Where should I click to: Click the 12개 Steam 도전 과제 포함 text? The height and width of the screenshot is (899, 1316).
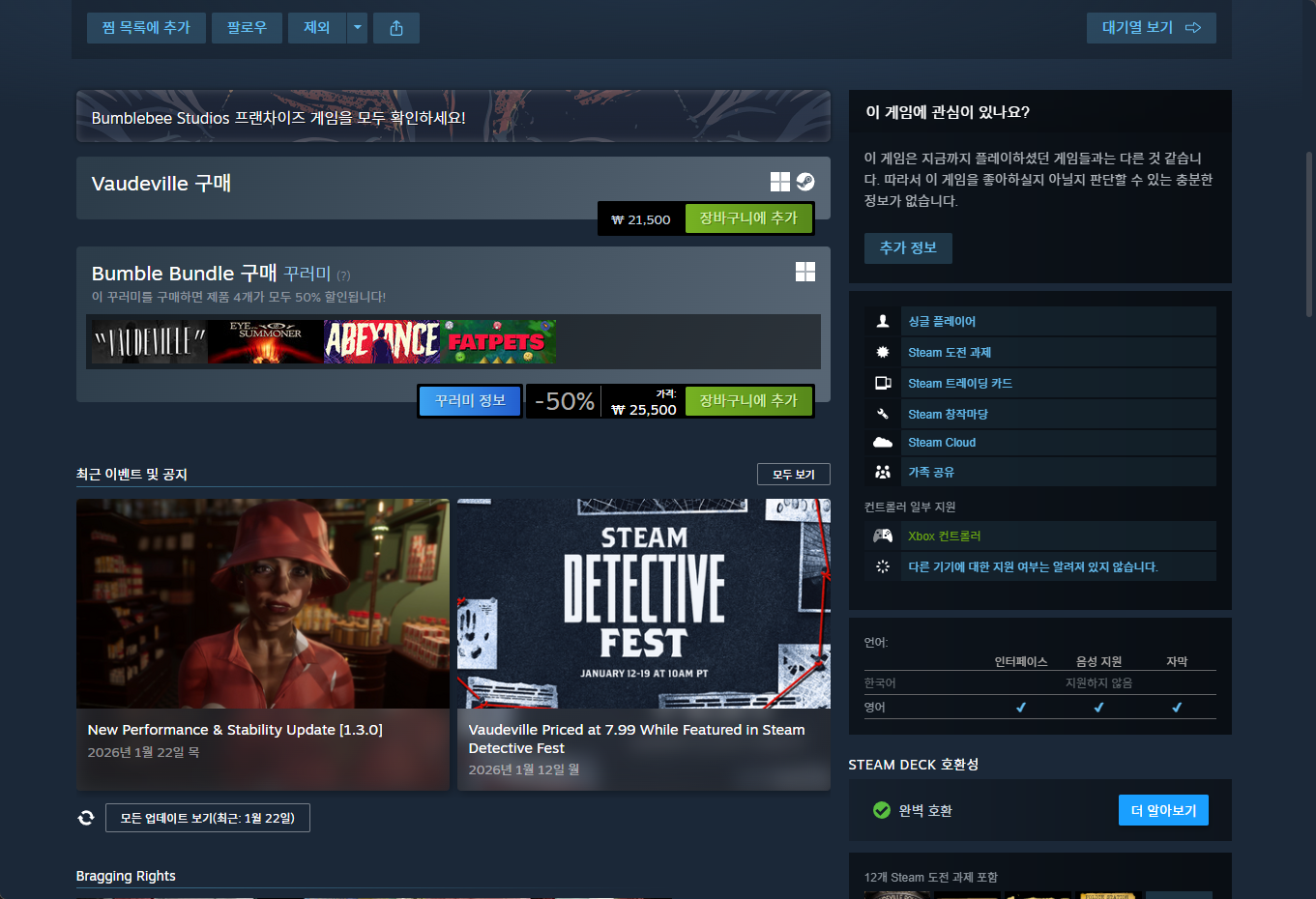[x=931, y=877]
